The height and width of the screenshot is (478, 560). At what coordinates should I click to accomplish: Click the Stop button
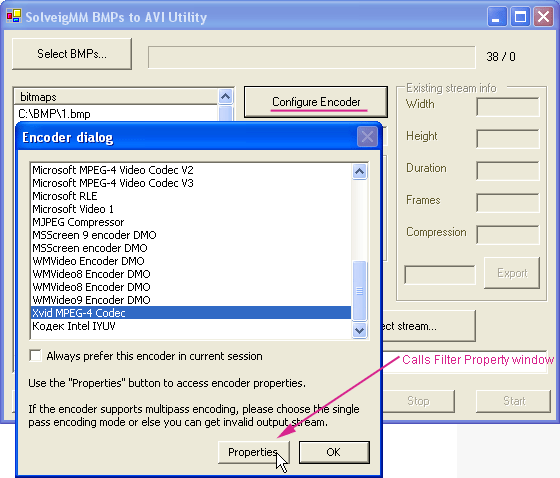click(x=418, y=401)
